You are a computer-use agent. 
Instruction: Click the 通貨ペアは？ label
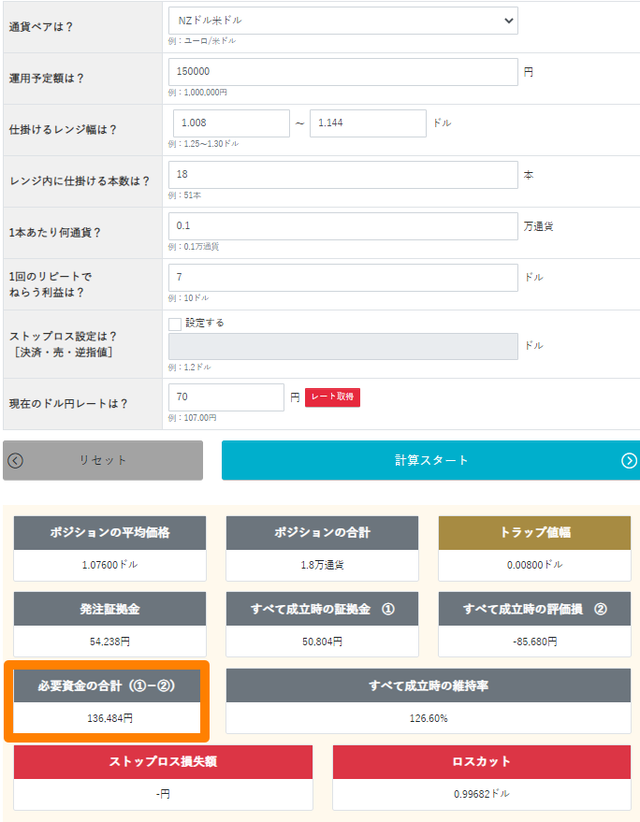pyautogui.click(x=41, y=27)
